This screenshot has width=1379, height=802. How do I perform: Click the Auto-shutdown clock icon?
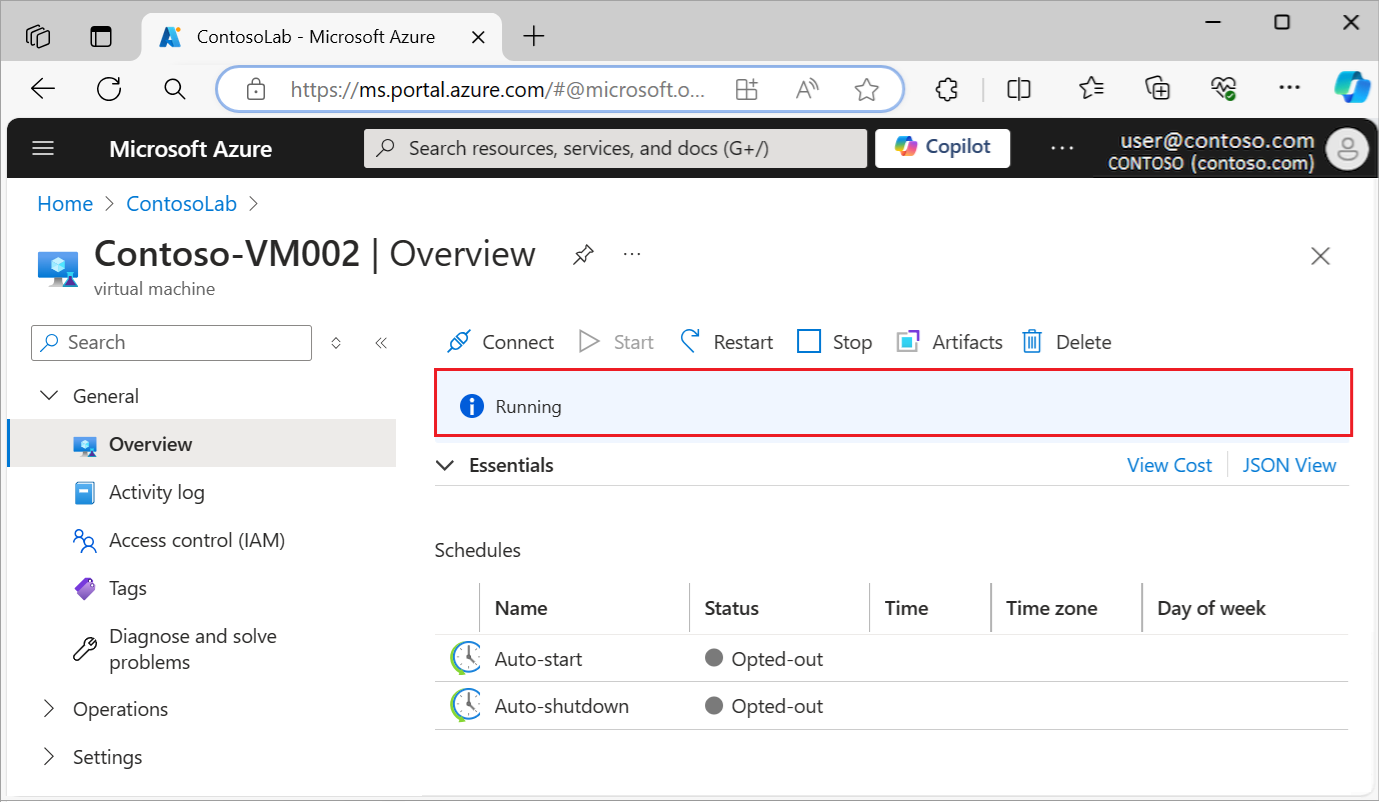pos(465,706)
